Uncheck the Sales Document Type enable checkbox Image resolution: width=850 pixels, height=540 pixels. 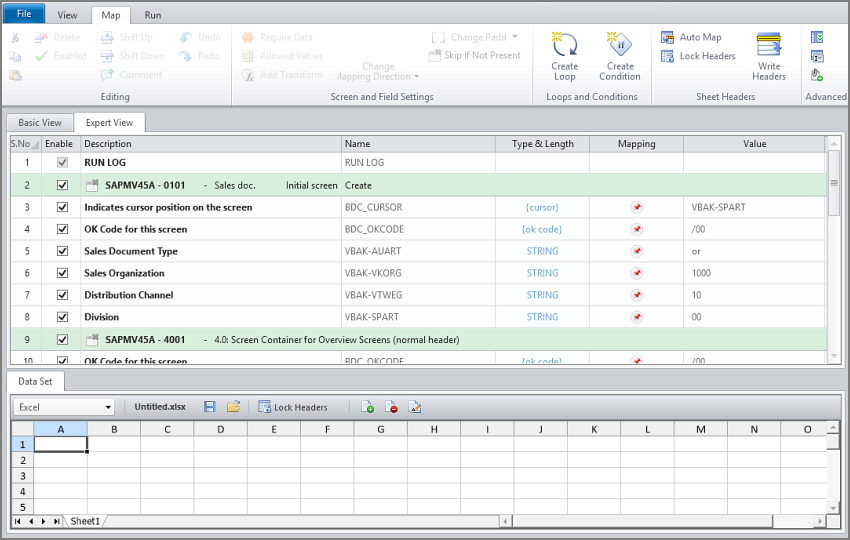(x=62, y=251)
